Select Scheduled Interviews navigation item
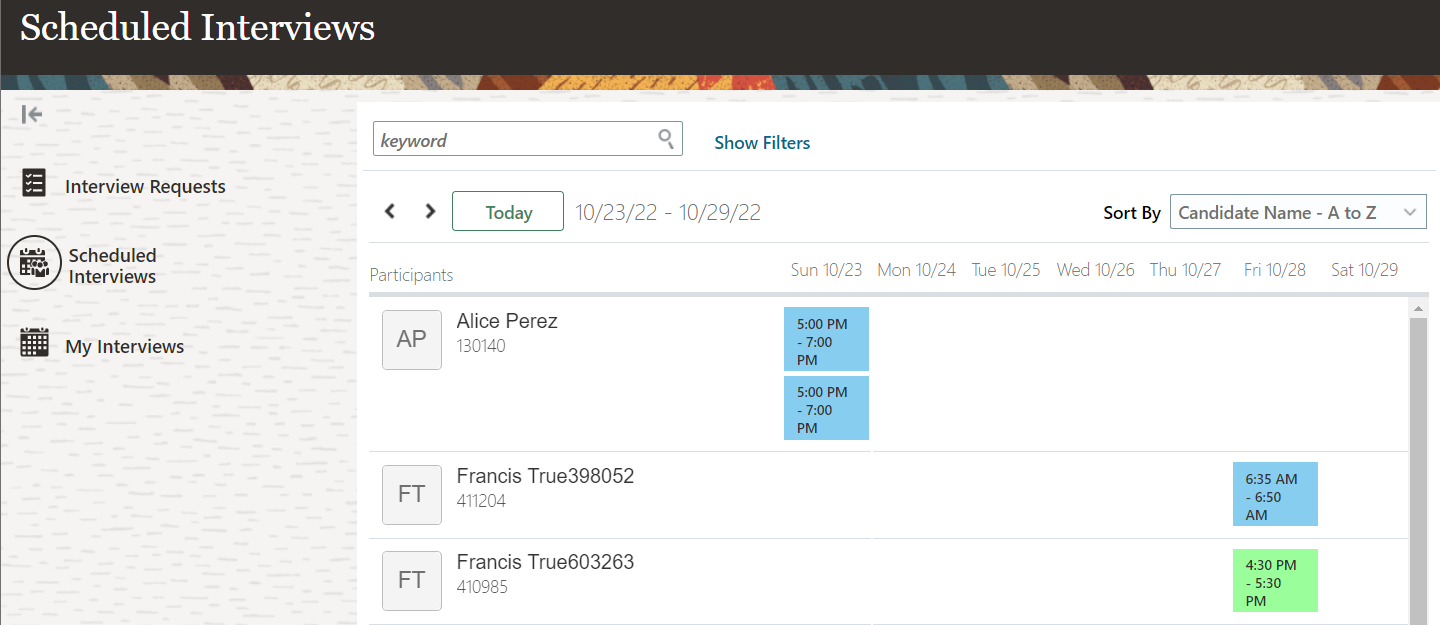Image resolution: width=1440 pixels, height=625 pixels. 112,266
